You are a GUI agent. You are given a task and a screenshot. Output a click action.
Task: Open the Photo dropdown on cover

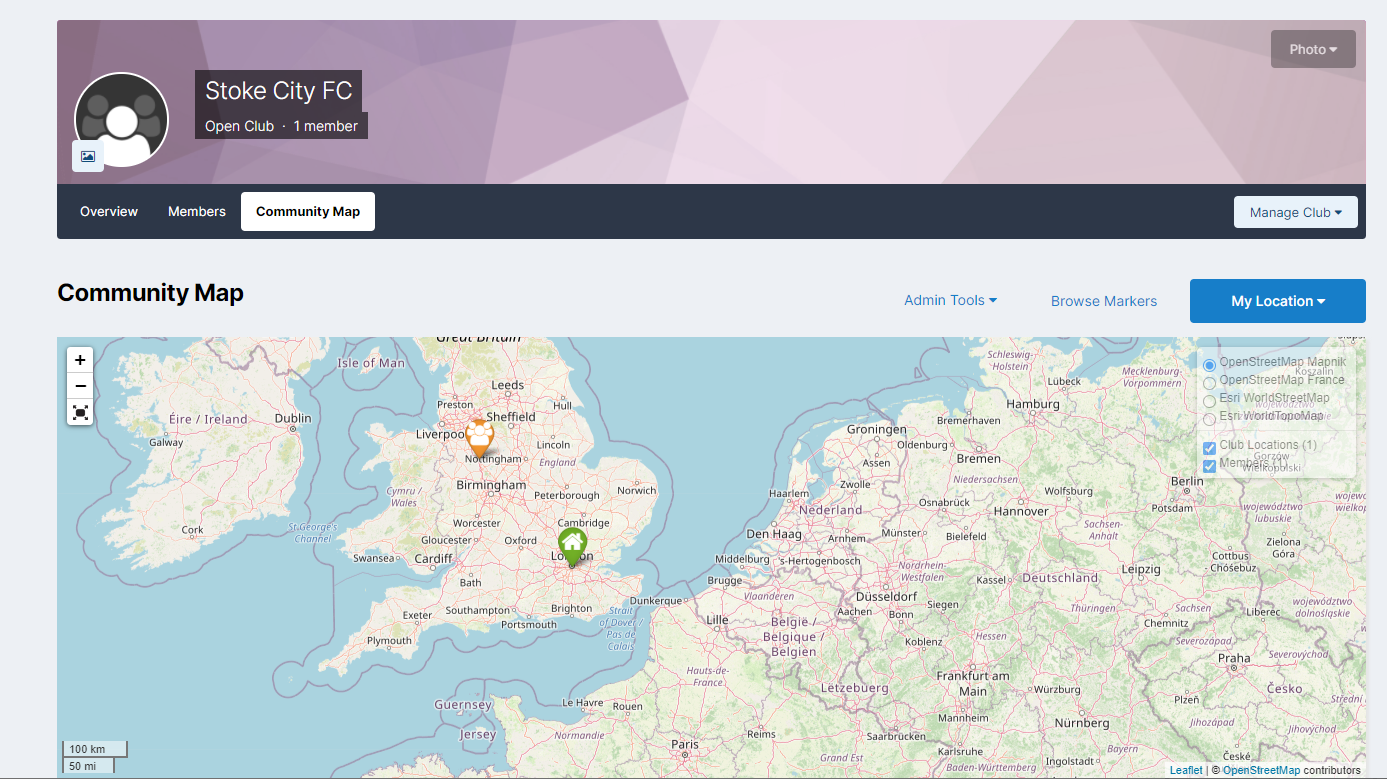point(1312,49)
